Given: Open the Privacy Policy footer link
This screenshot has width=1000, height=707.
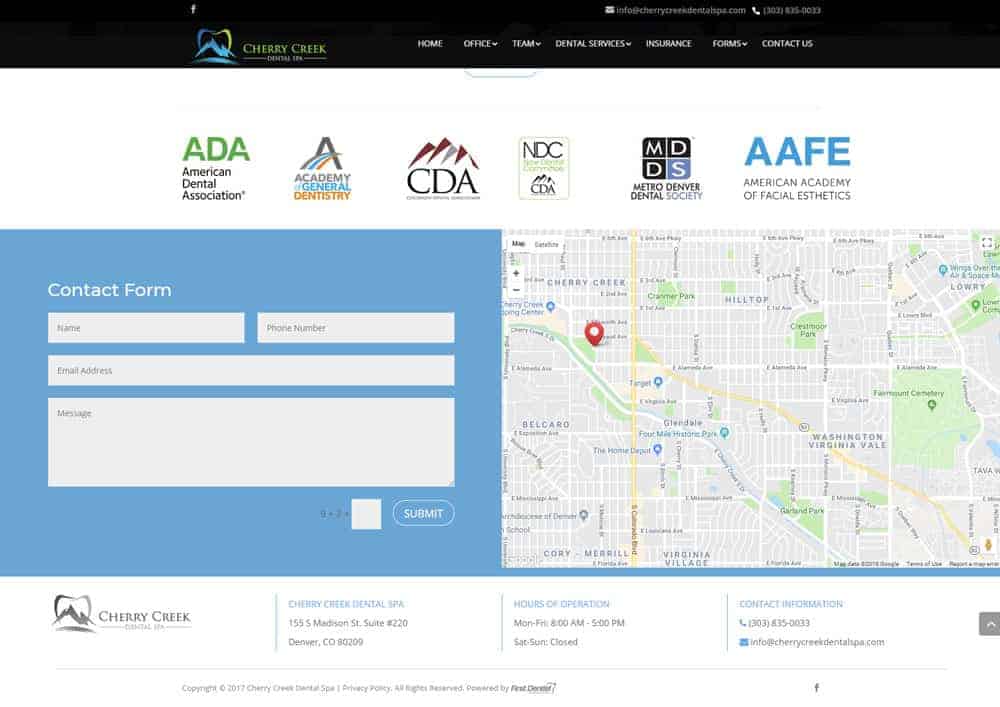Looking at the screenshot, I should [x=366, y=688].
